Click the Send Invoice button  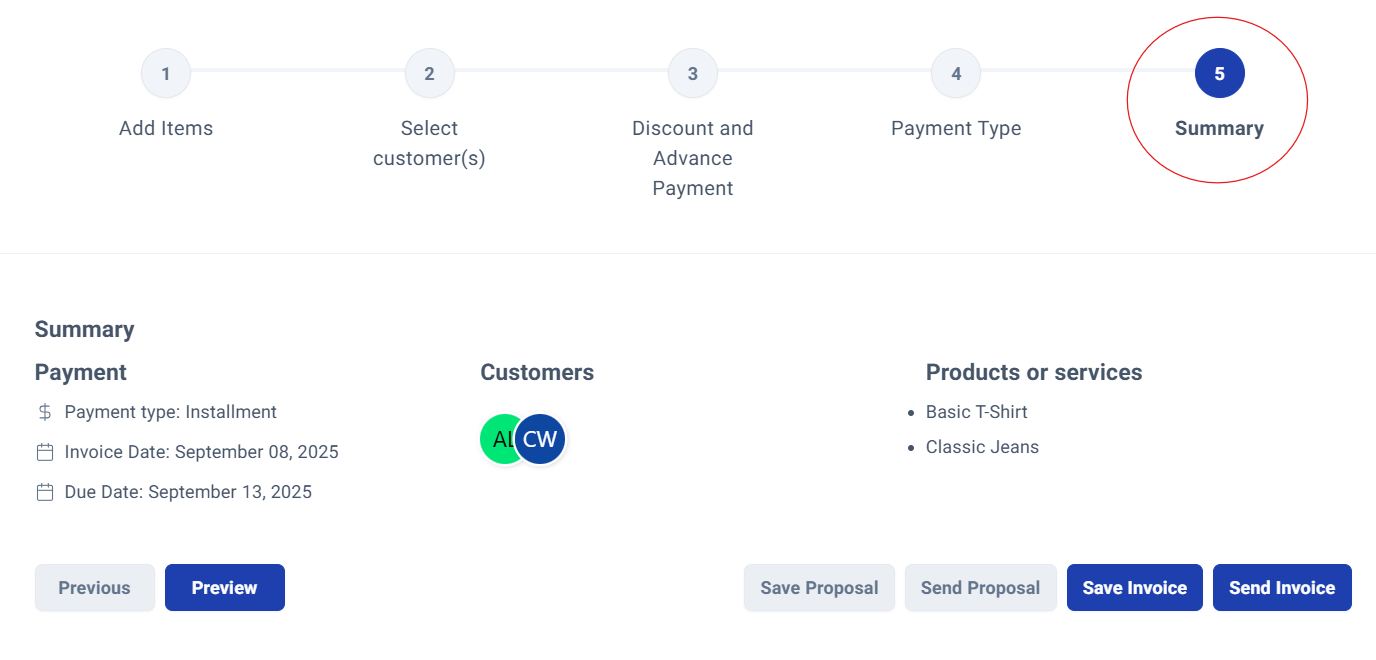(x=1282, y=588)
